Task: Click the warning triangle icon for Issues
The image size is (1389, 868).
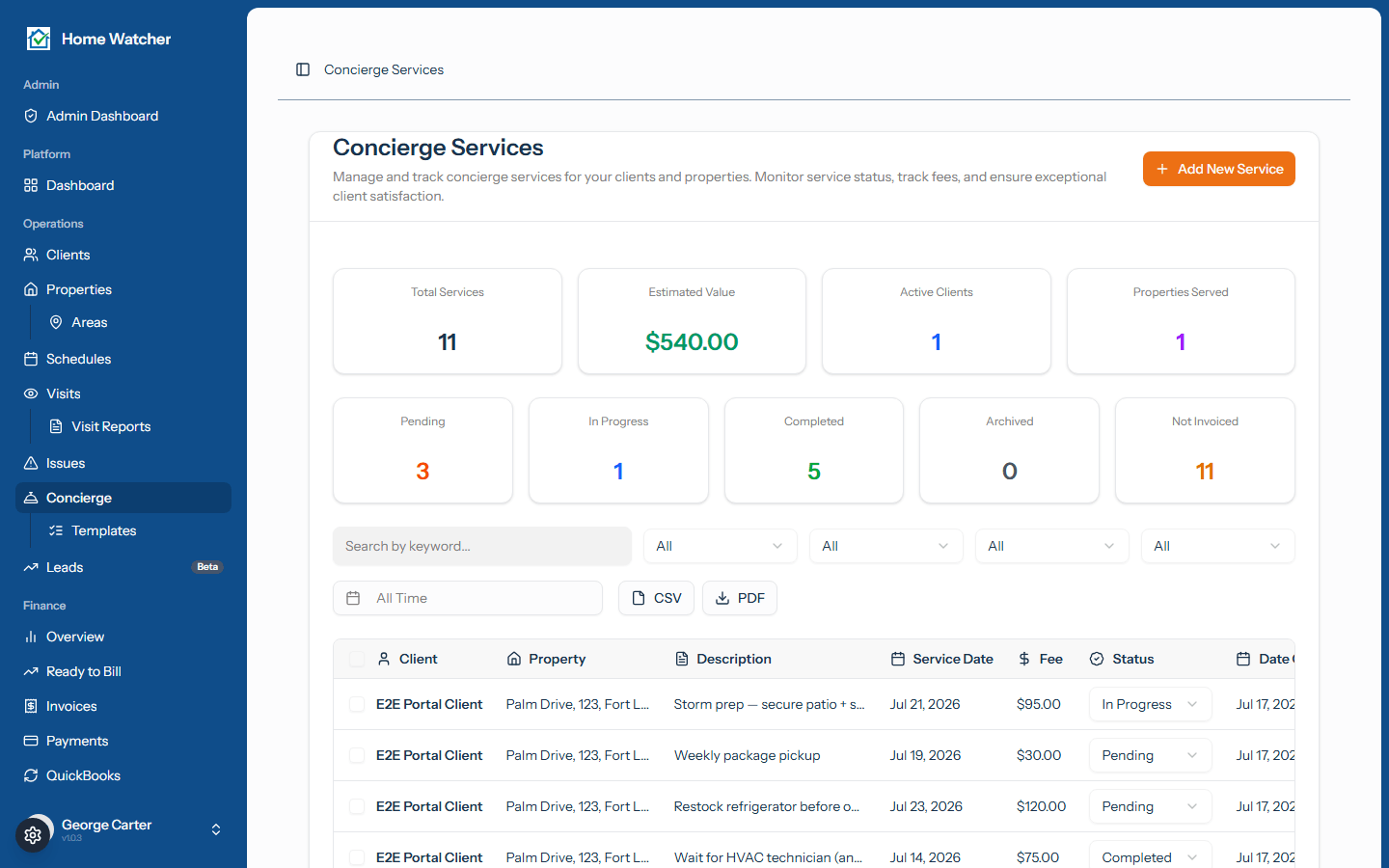Action: [x=31, y=463]
